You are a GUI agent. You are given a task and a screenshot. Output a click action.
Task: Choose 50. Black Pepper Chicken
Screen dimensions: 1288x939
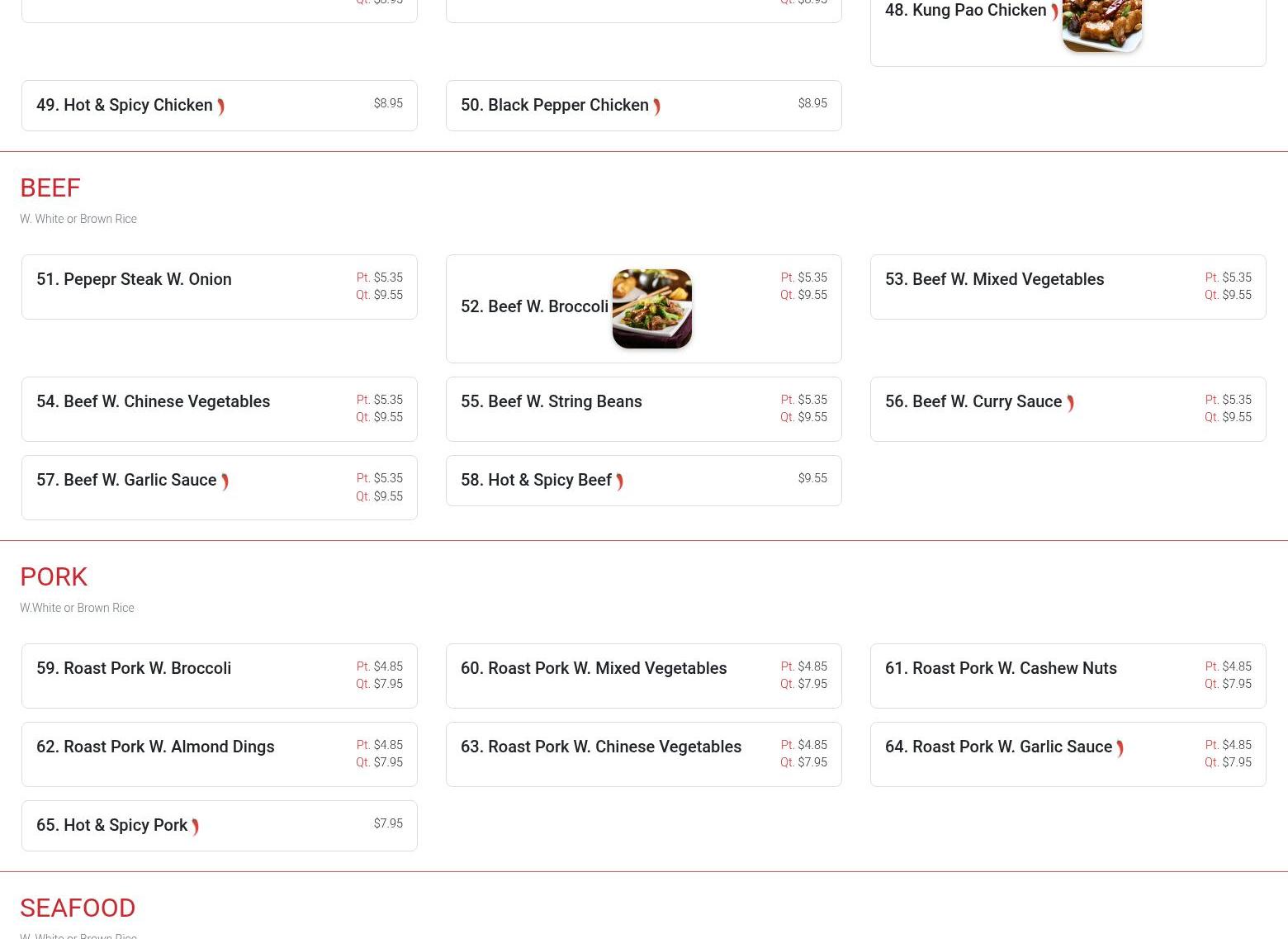coord(644,106)
